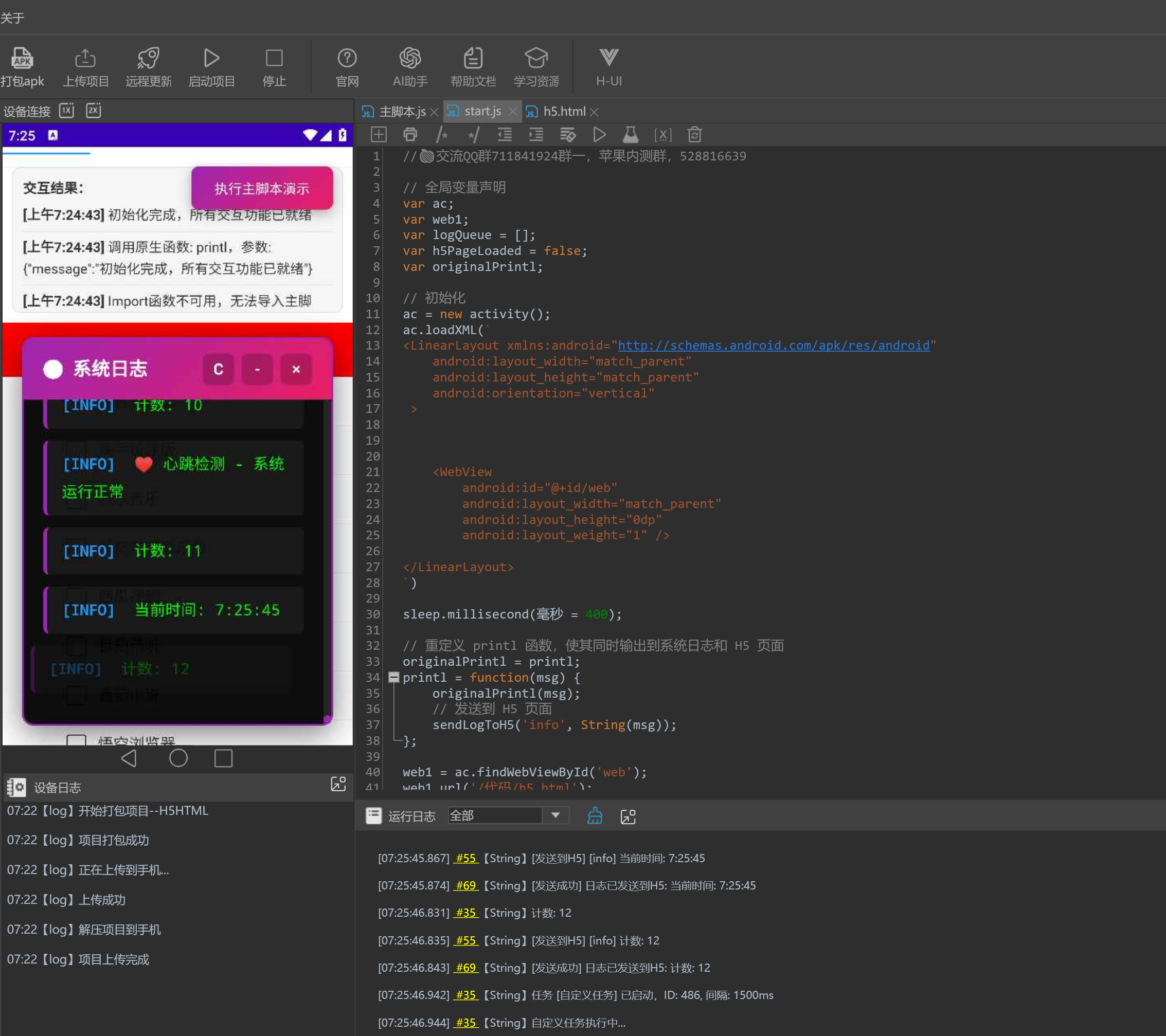
Task: Collapse the printl function fold marker
Action: click(393, 677)
